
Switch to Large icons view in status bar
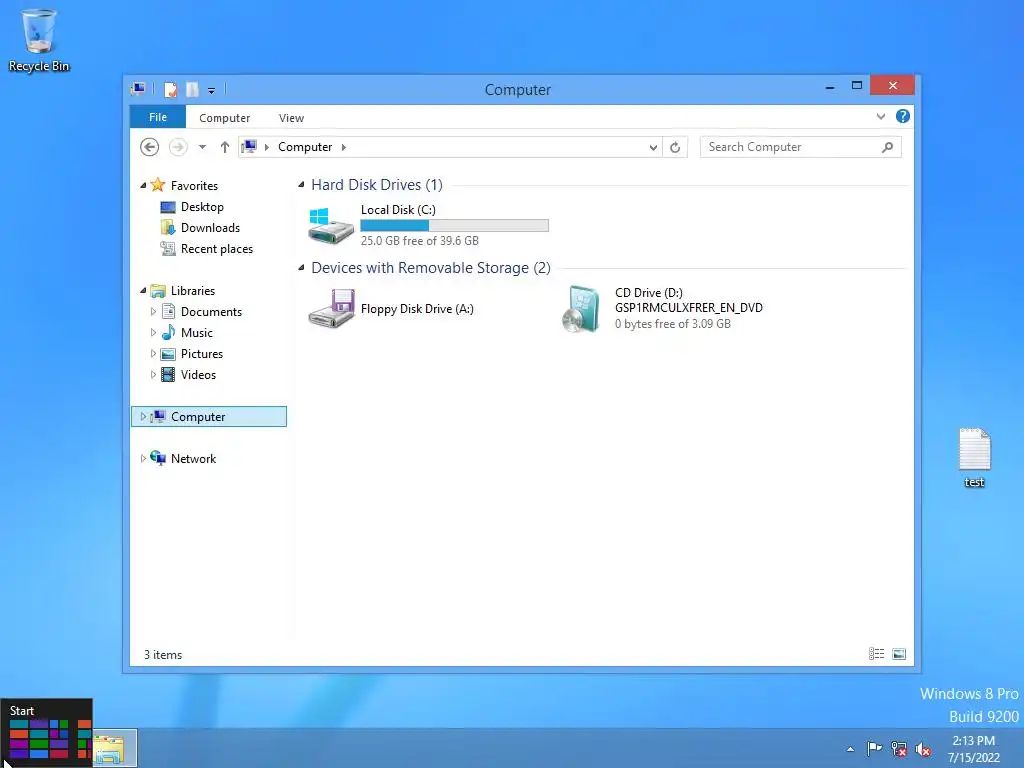coord(899,654)
